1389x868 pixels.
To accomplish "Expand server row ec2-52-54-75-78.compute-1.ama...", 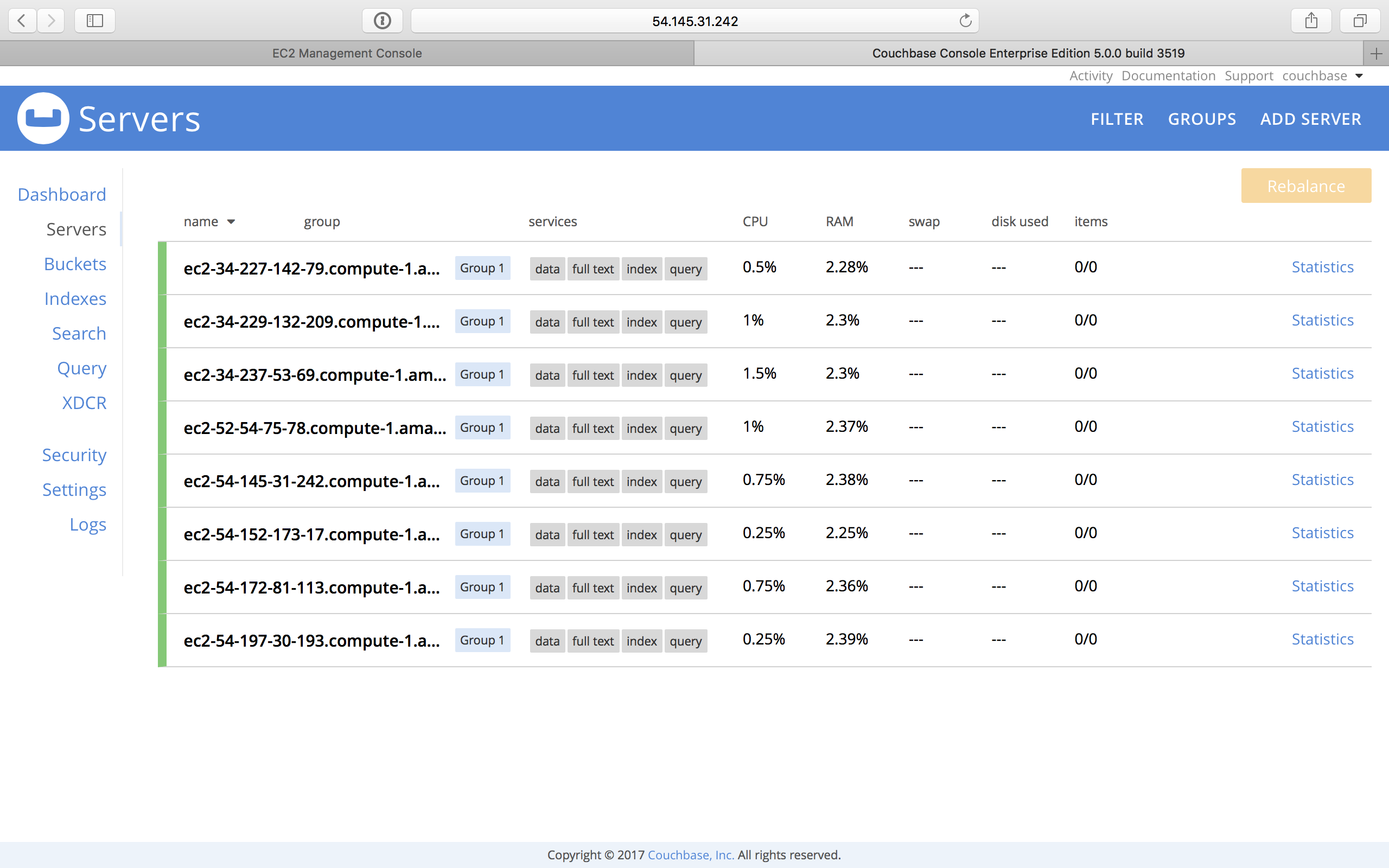I will click(764, 427).
